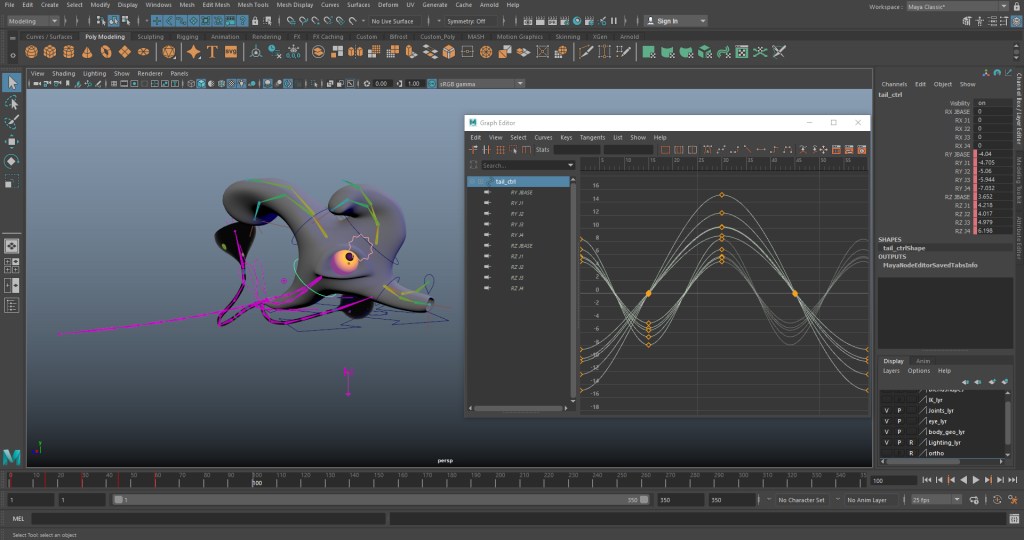1024x540 pixels.
Task: Switch to the Anim layer tab
Action: pyautogui.click(x=922, y=361)
